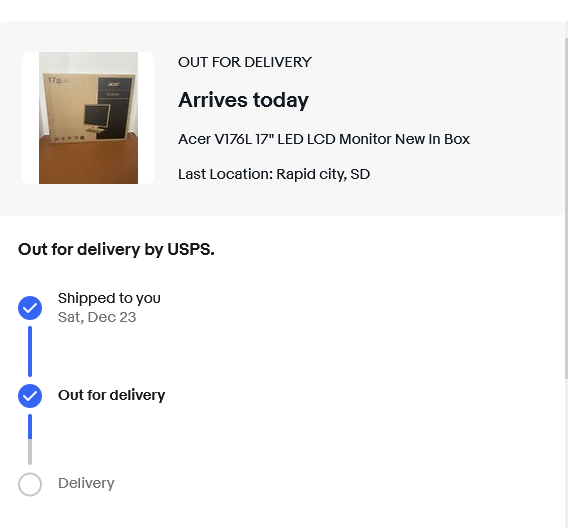
Task: Click the Shipped to you checkmark icon
Action: [30, 308]
